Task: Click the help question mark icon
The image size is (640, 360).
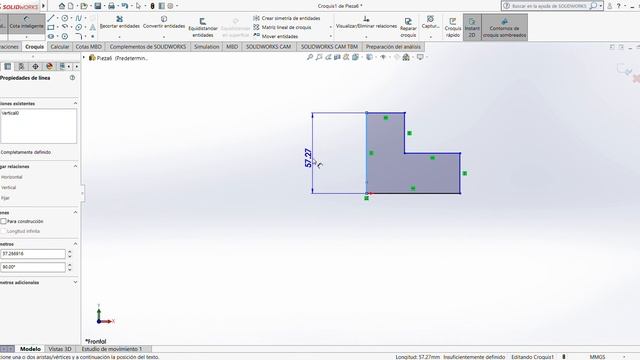Action: point(618,6)
